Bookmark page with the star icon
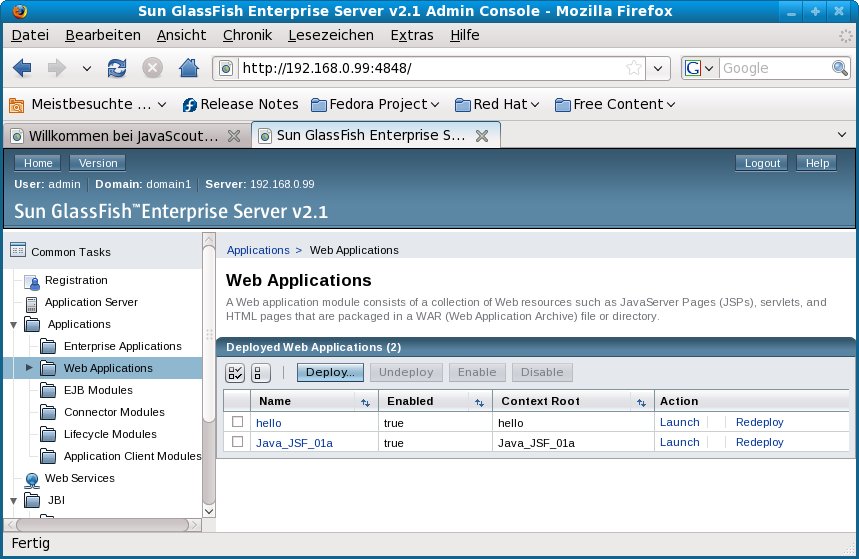This screenshot has width=859, height=559. coord(633,68)
